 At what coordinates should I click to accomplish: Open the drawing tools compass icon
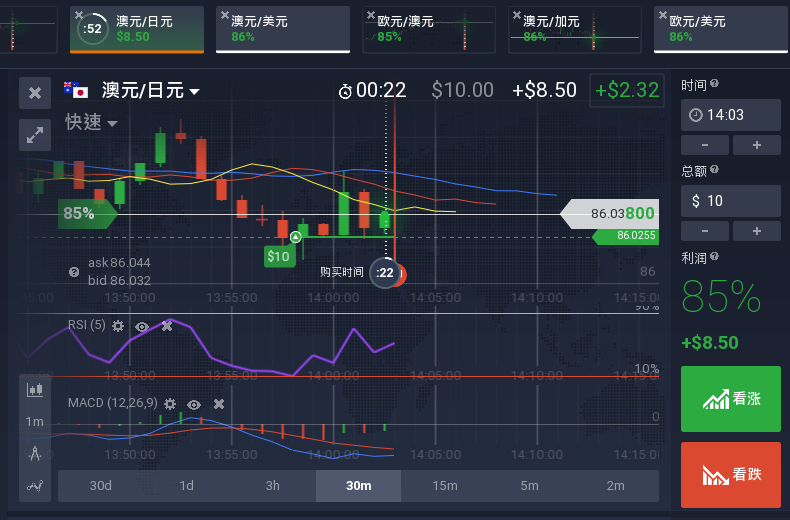[x=35, y=454]
